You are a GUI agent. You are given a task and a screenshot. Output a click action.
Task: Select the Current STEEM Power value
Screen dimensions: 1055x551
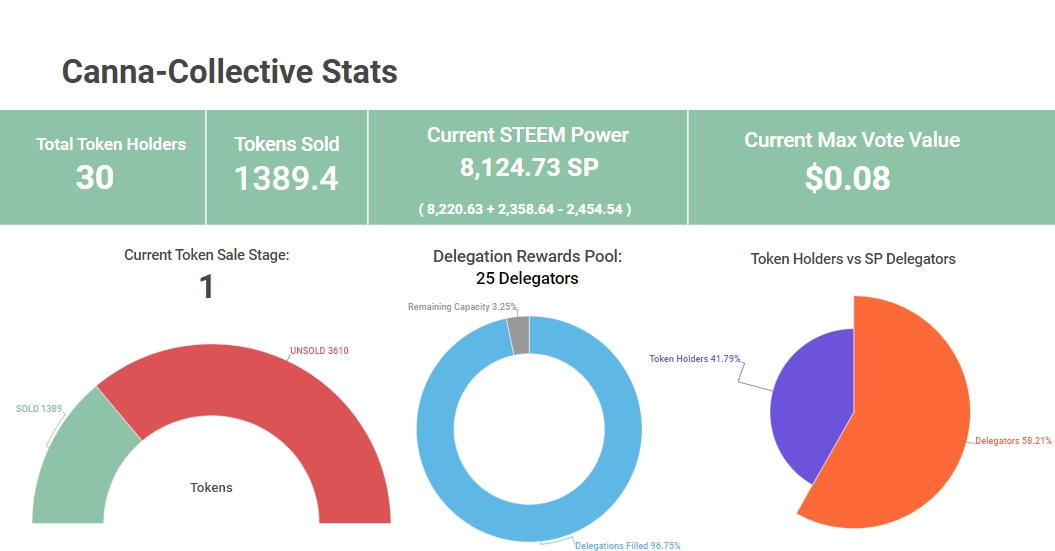527,168
